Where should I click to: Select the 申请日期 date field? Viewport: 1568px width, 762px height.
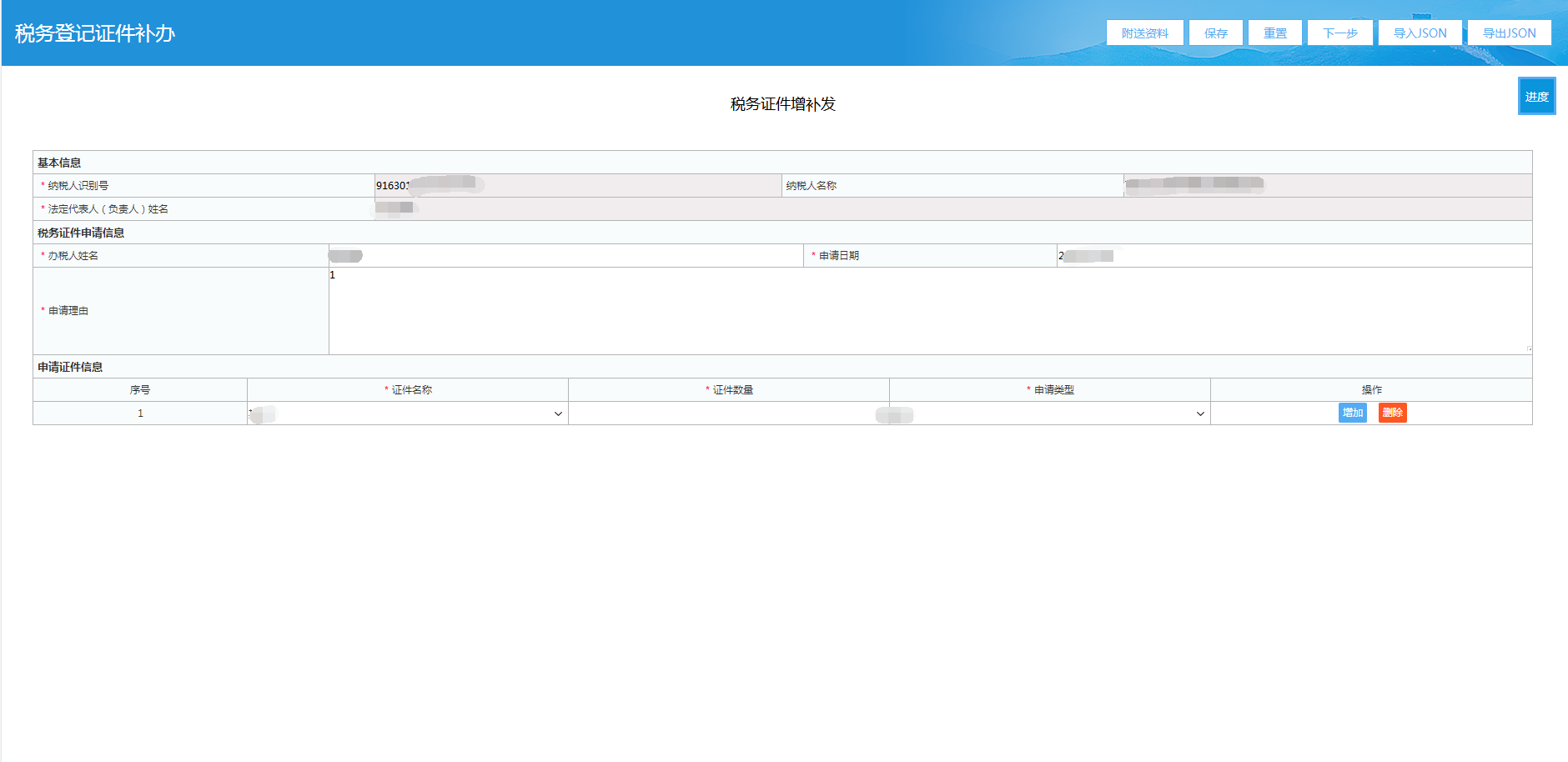(1294, 256)
